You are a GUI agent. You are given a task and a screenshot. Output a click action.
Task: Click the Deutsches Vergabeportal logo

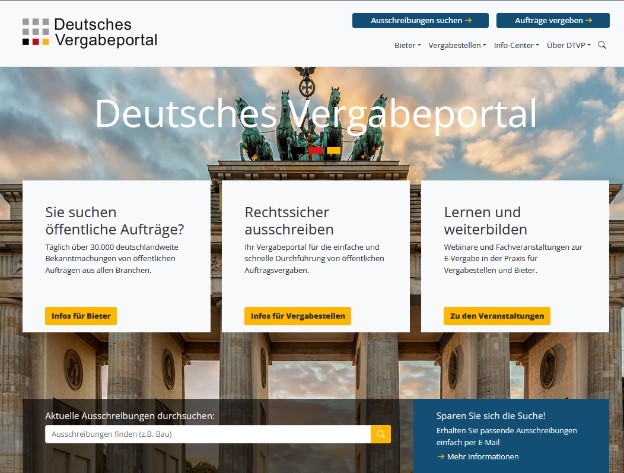90,32
